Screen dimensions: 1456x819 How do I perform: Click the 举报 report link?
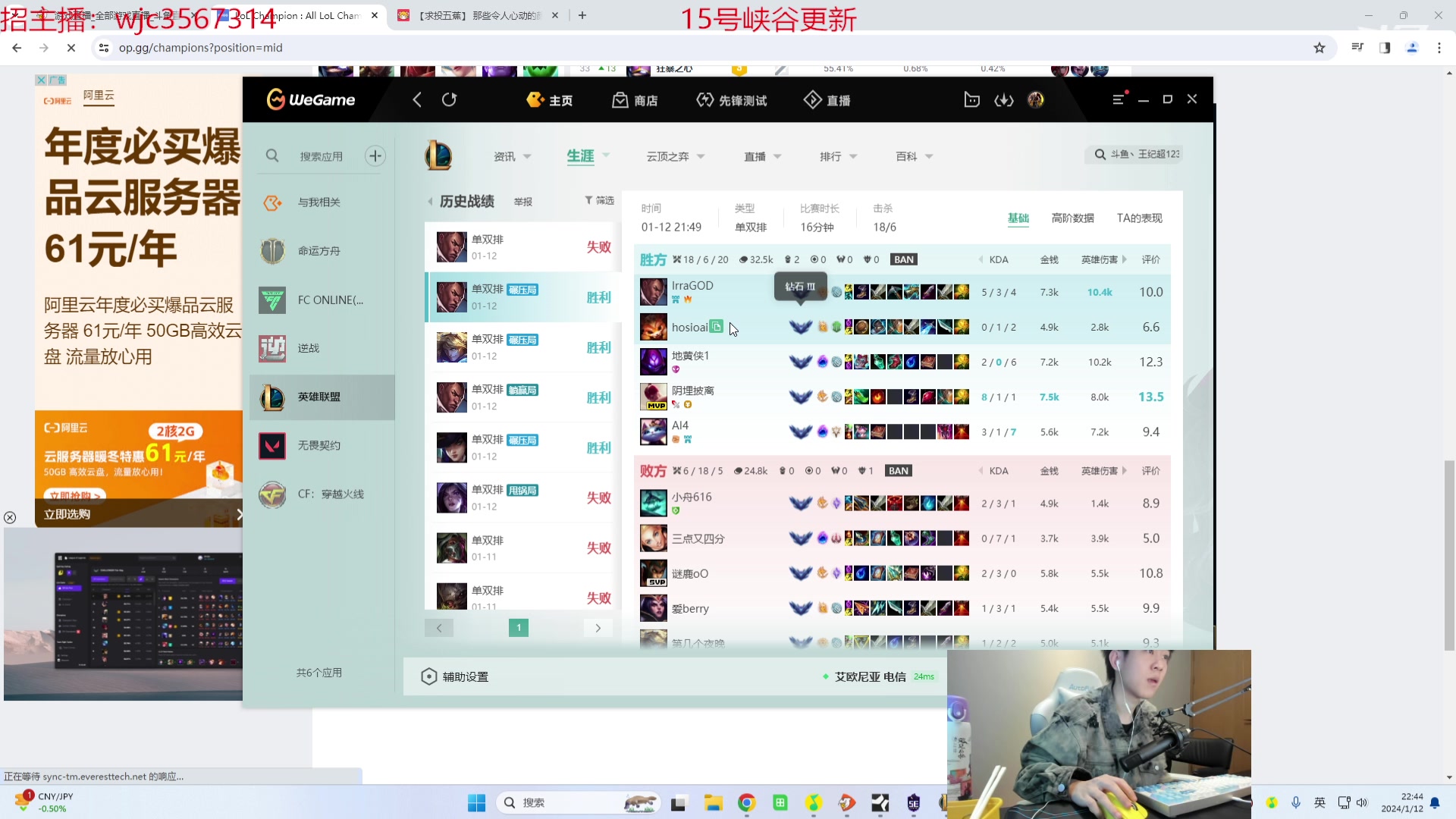click(523, 202)
